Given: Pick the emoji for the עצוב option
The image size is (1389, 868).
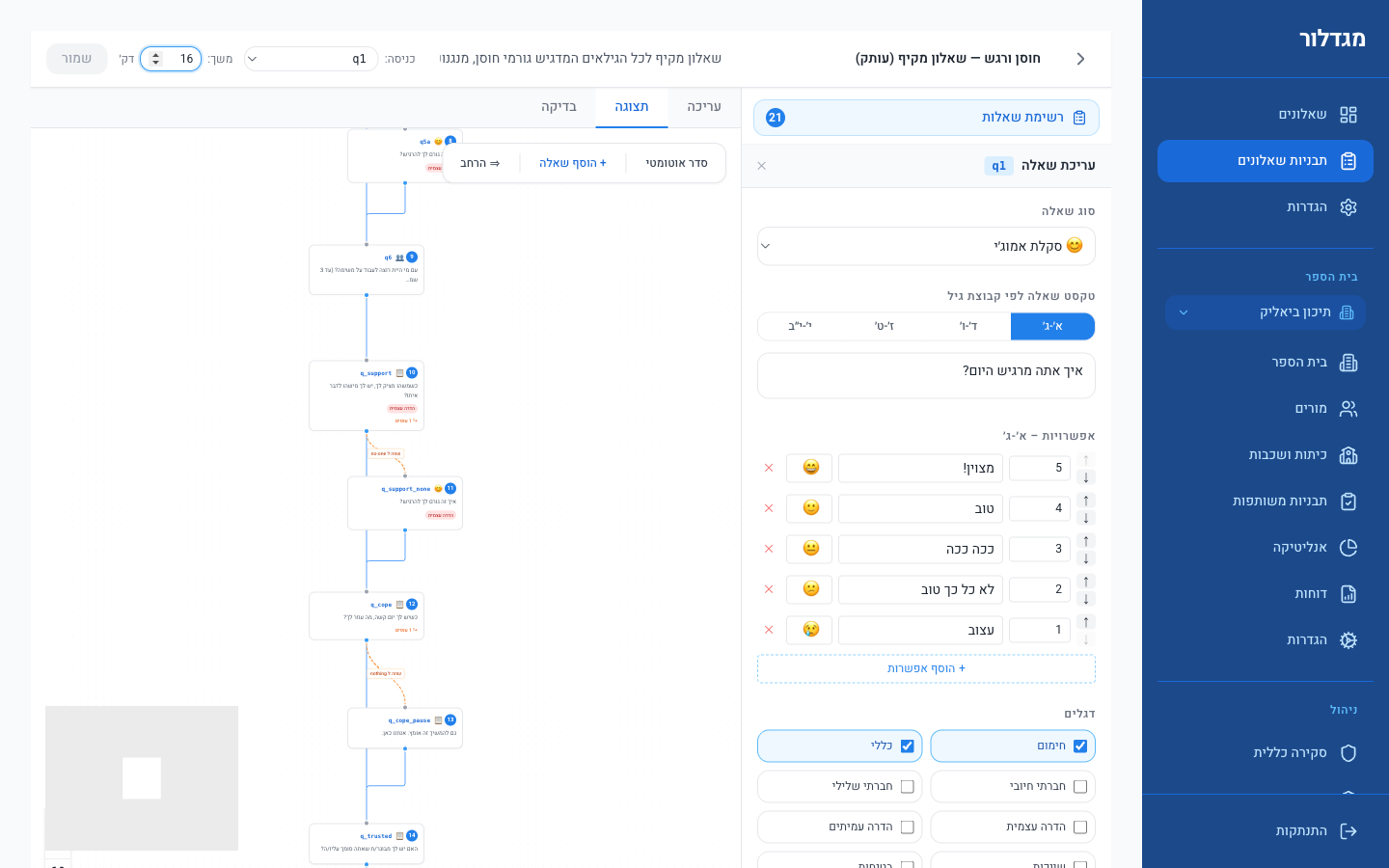Looking at the screenshot, I should click(811, 630).
